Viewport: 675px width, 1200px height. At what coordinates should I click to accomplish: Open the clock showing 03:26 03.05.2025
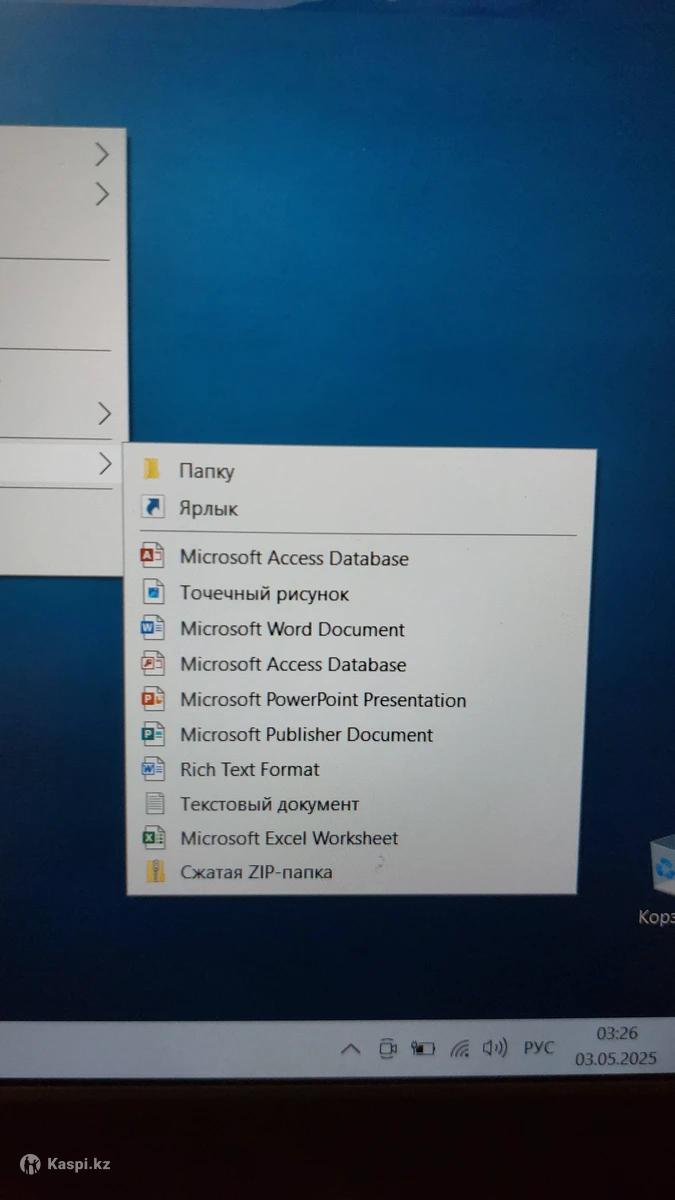tap(616, 1046)
